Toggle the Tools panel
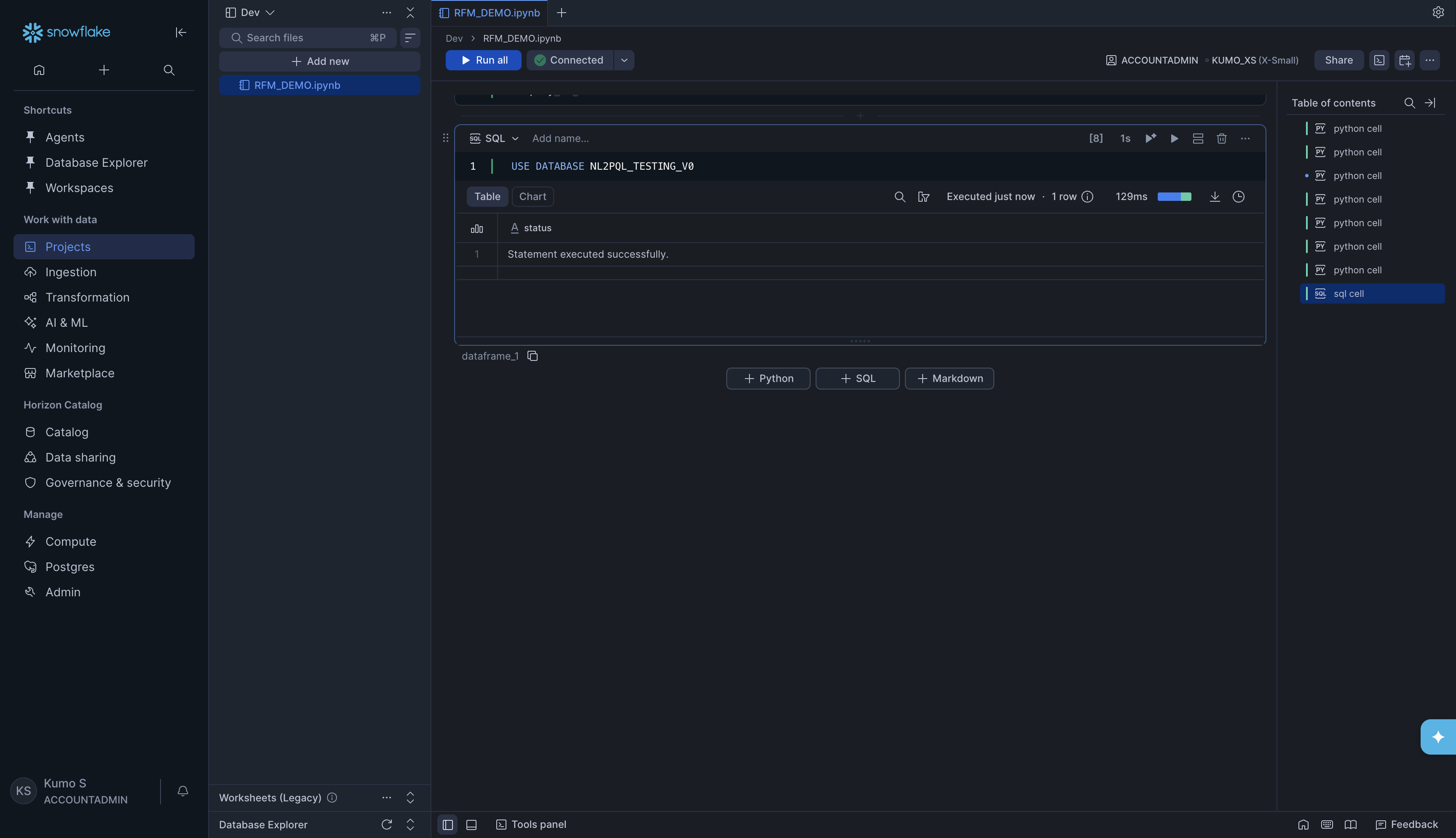 [x=531, y=824]
